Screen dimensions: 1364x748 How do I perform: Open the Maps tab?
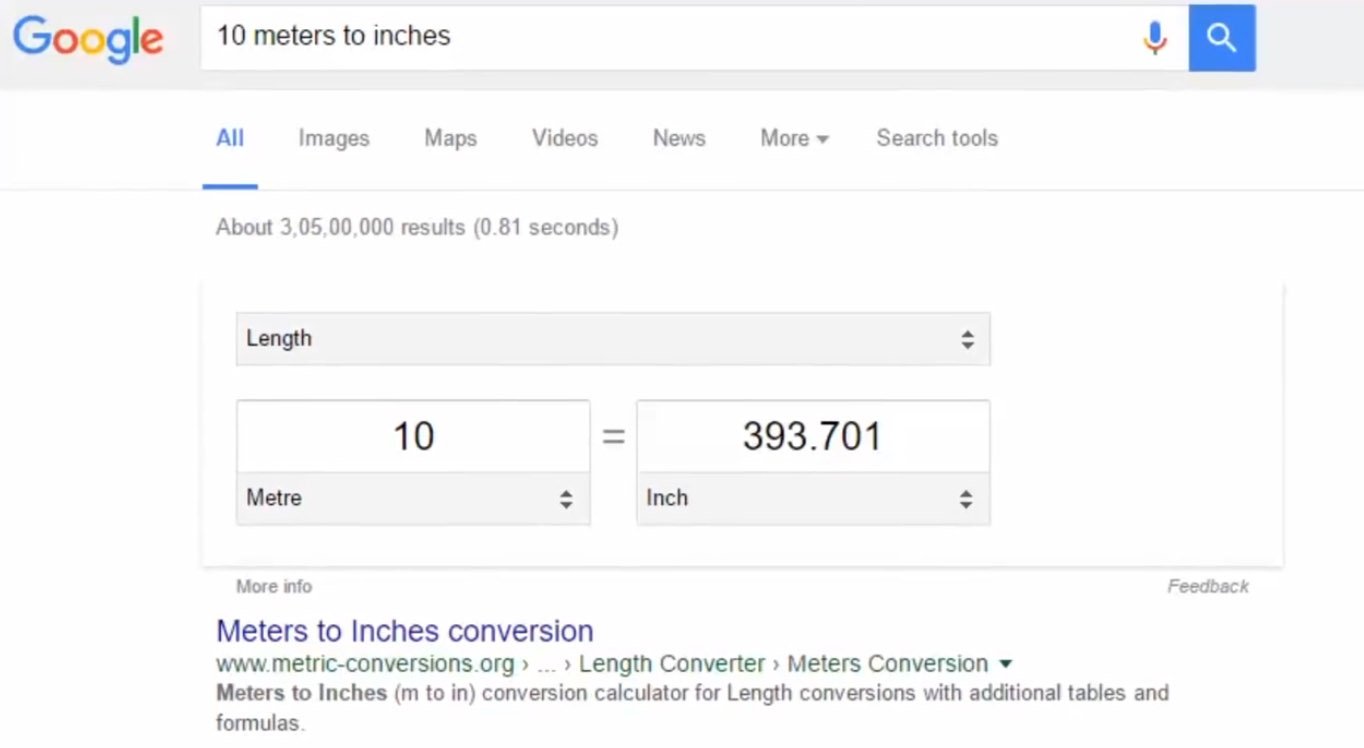click(450, 138)
